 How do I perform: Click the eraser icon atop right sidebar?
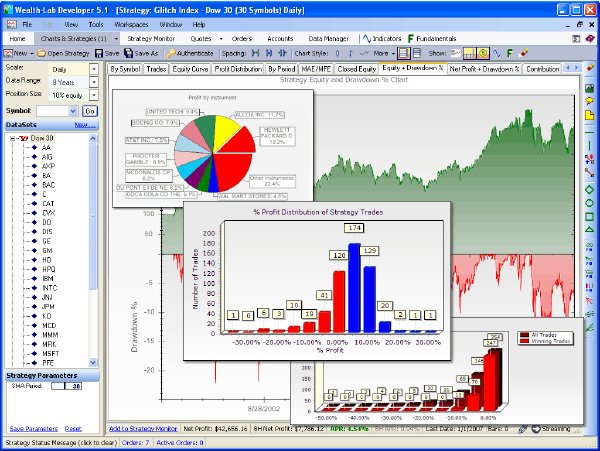click(590, 68)
